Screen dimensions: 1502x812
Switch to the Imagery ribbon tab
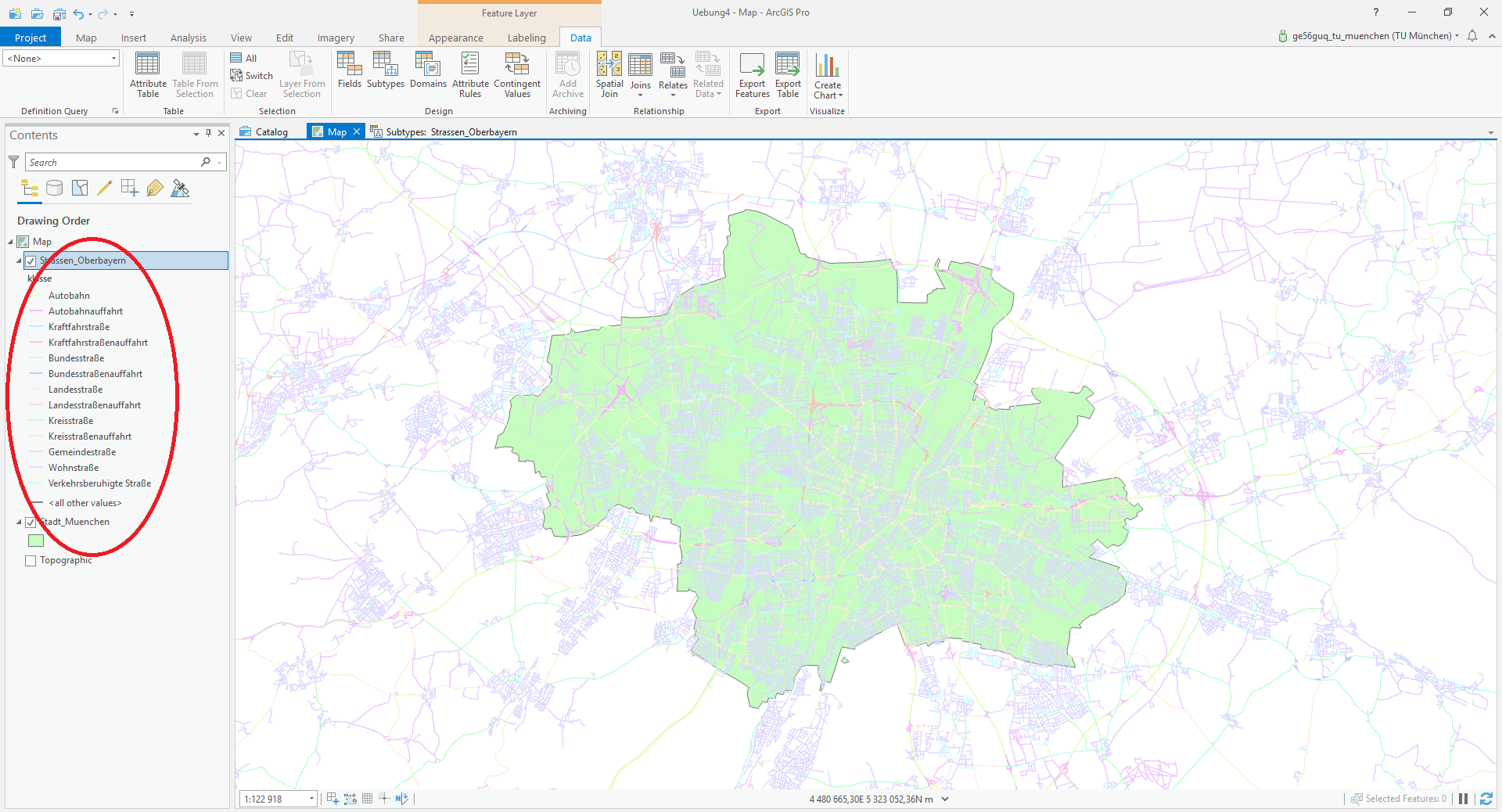[x=336, y=38]
